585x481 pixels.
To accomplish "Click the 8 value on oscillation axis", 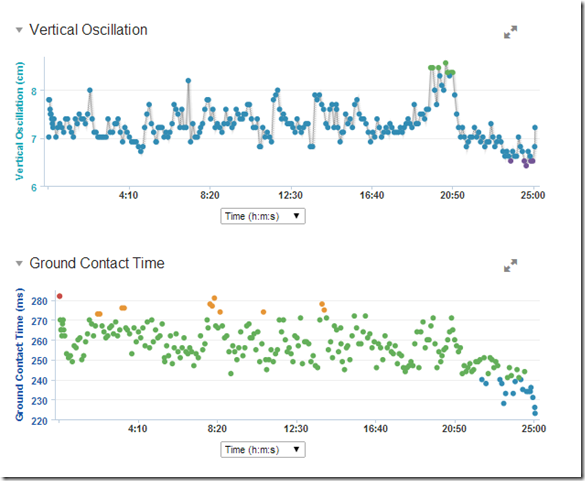I will tap(34, 91).
